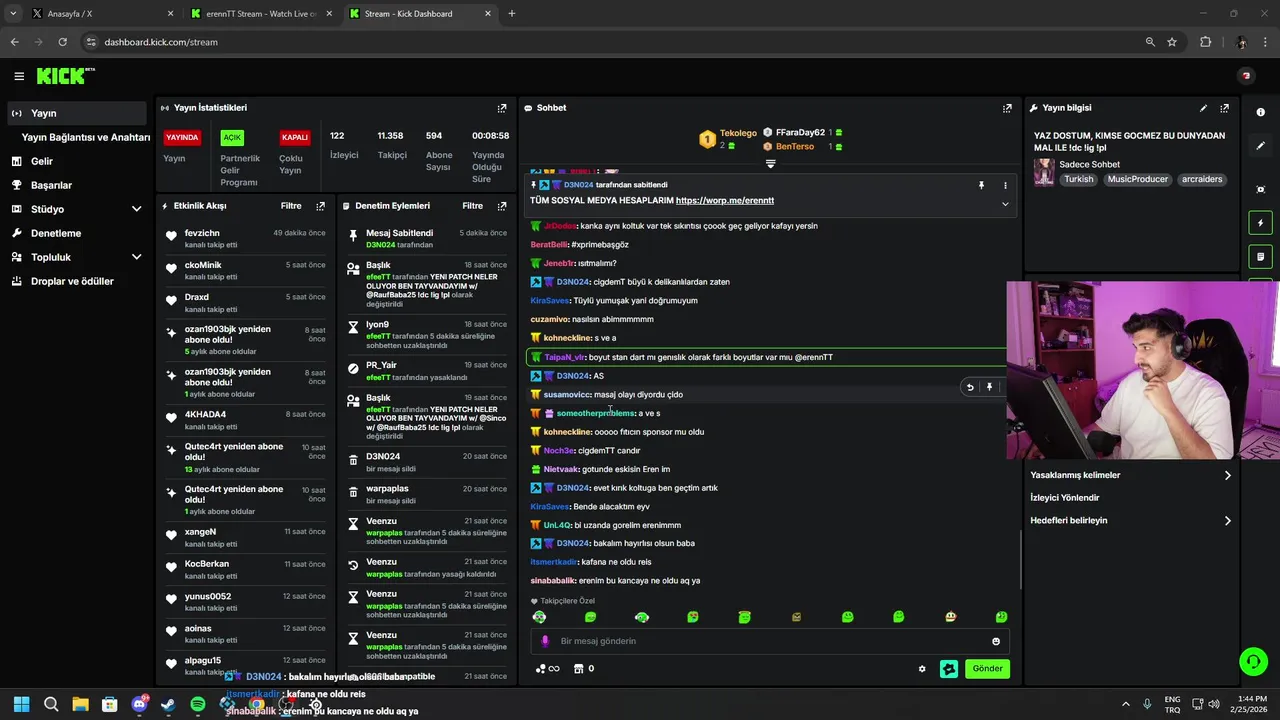Open the Yayın sidebar item
Viewport: 1280px width, 720px height.
[x=76, y=113]
